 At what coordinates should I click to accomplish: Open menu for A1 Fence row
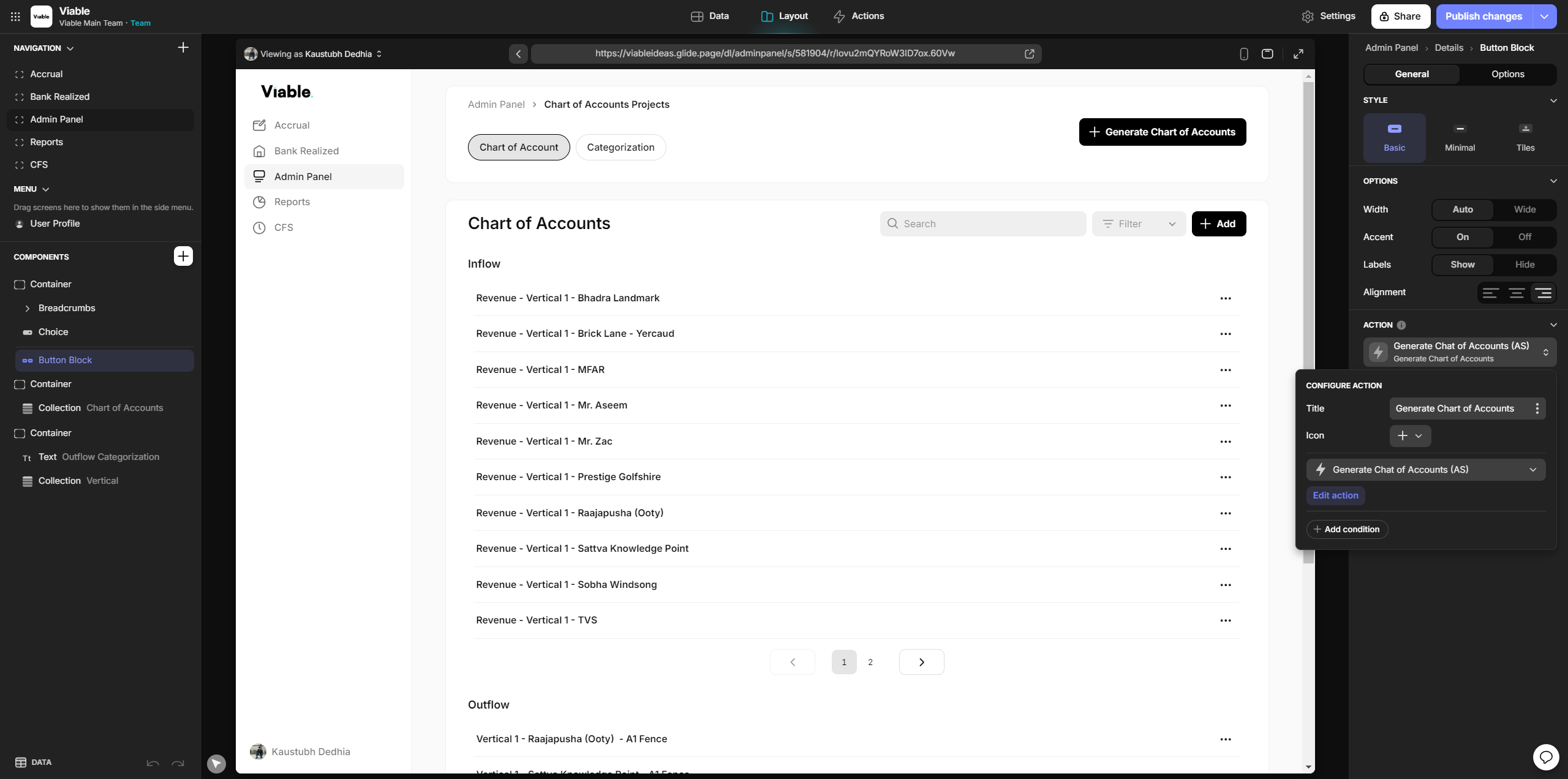[x=1225, y=739]
